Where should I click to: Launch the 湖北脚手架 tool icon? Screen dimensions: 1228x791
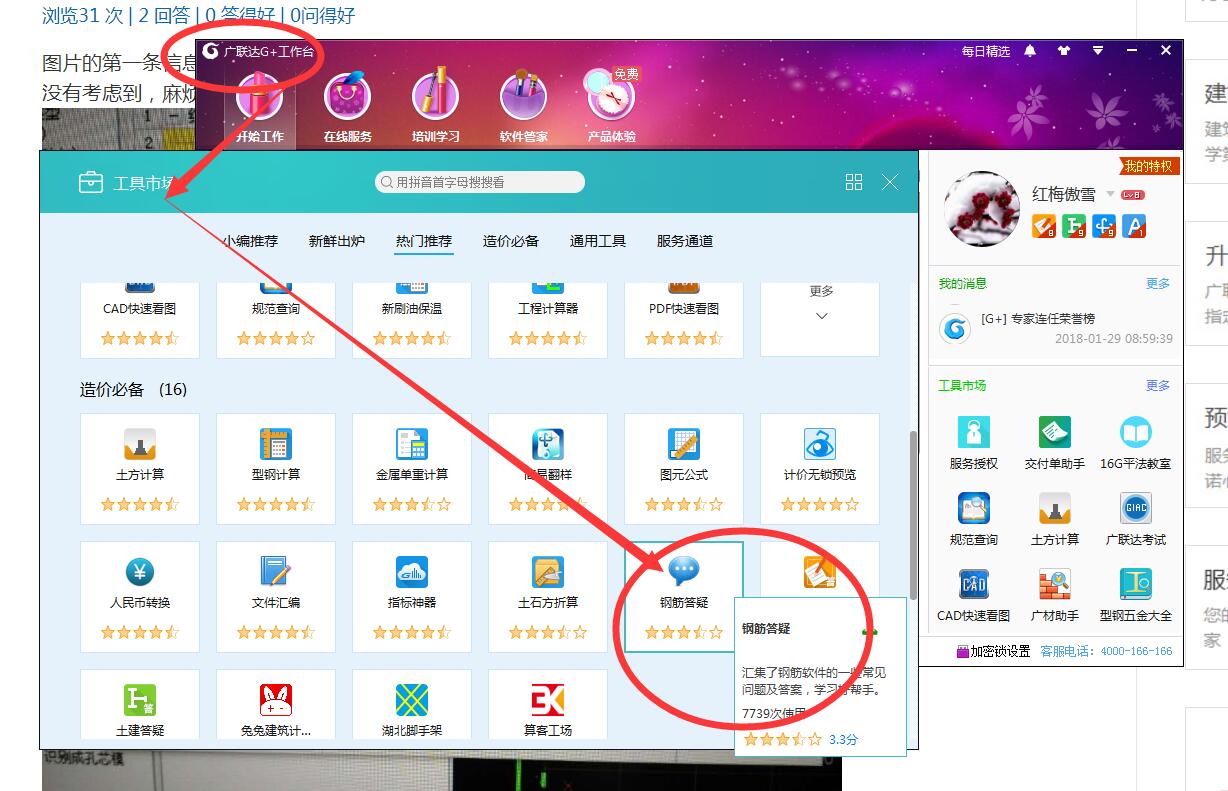(x=412, y=700)
